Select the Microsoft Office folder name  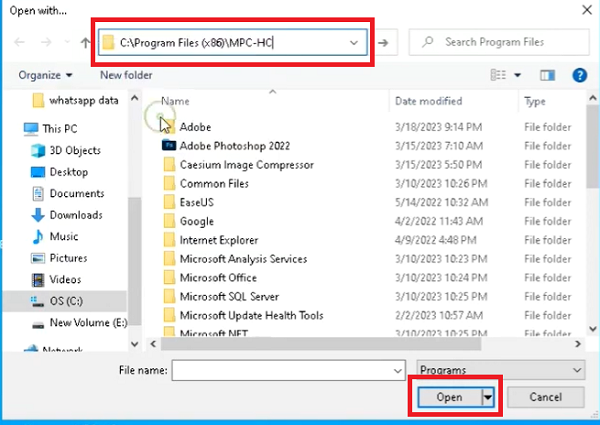(x=218, y=278)
